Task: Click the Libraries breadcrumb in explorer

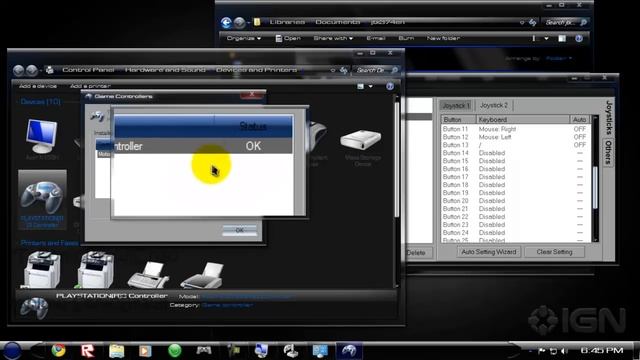Action: coord(287,22)
